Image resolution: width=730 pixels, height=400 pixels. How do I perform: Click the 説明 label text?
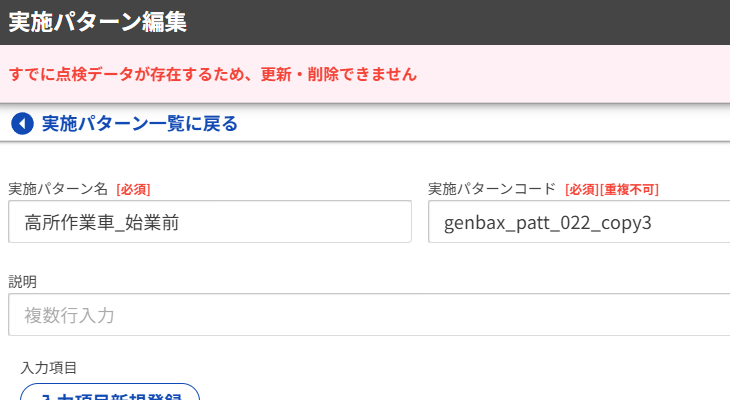(x=23, y=281)
